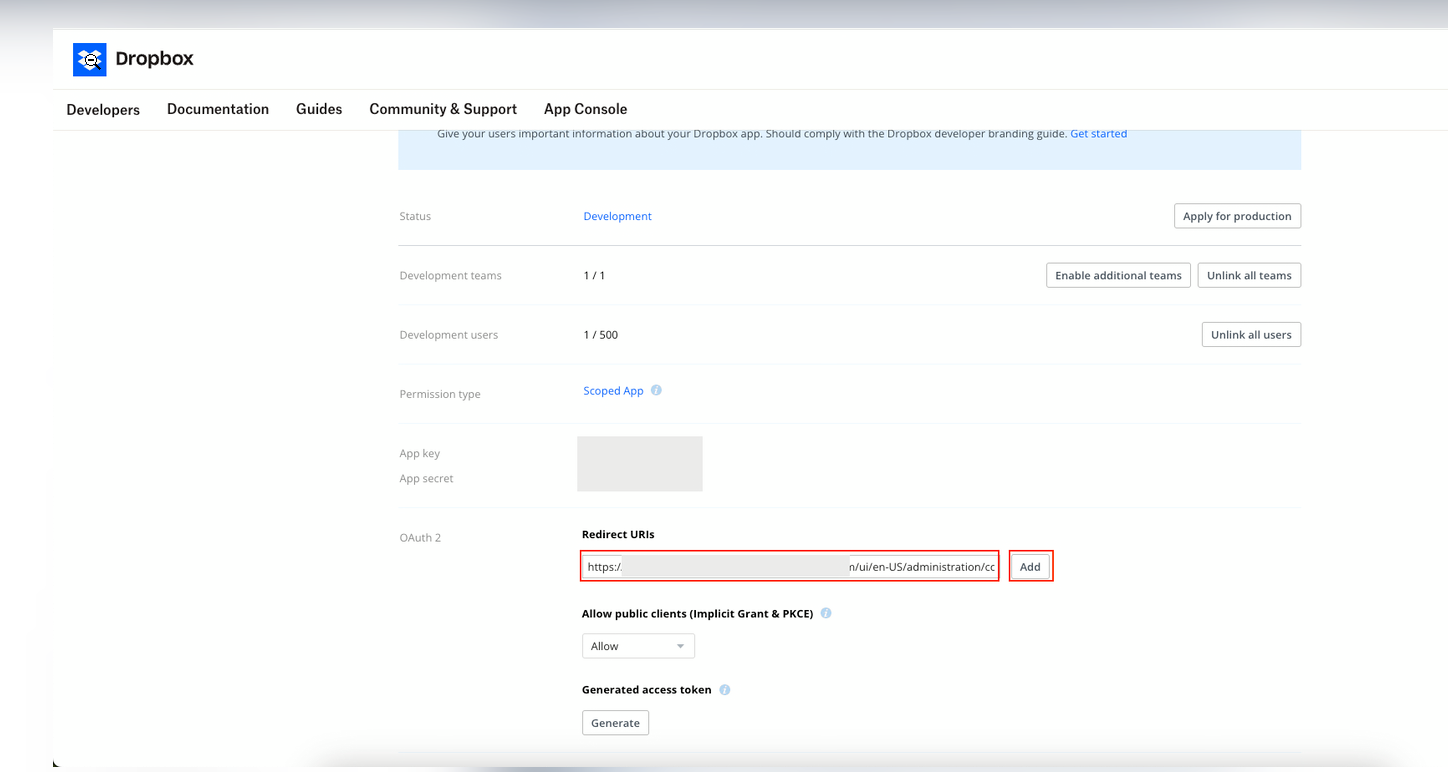Click Add next to the Redirect URI field
Viewport: 1448px width, 772px height.
(x=1030, y=567)
